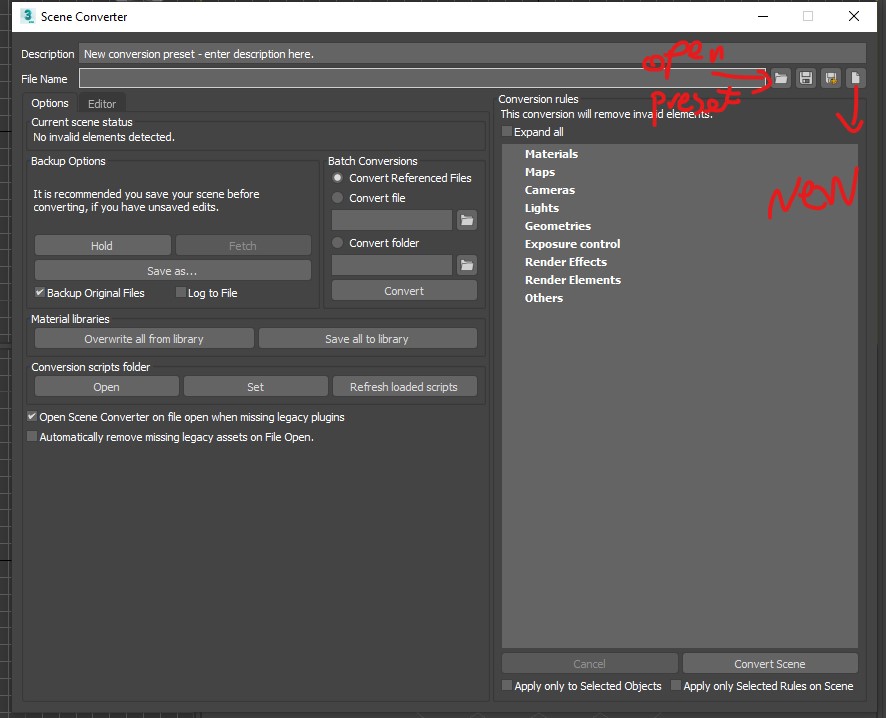Image resolution: width=886 pixels, height=718 pixels.
Task: Enable the Log to File checkbox
Action: click(x=181, y=293)
